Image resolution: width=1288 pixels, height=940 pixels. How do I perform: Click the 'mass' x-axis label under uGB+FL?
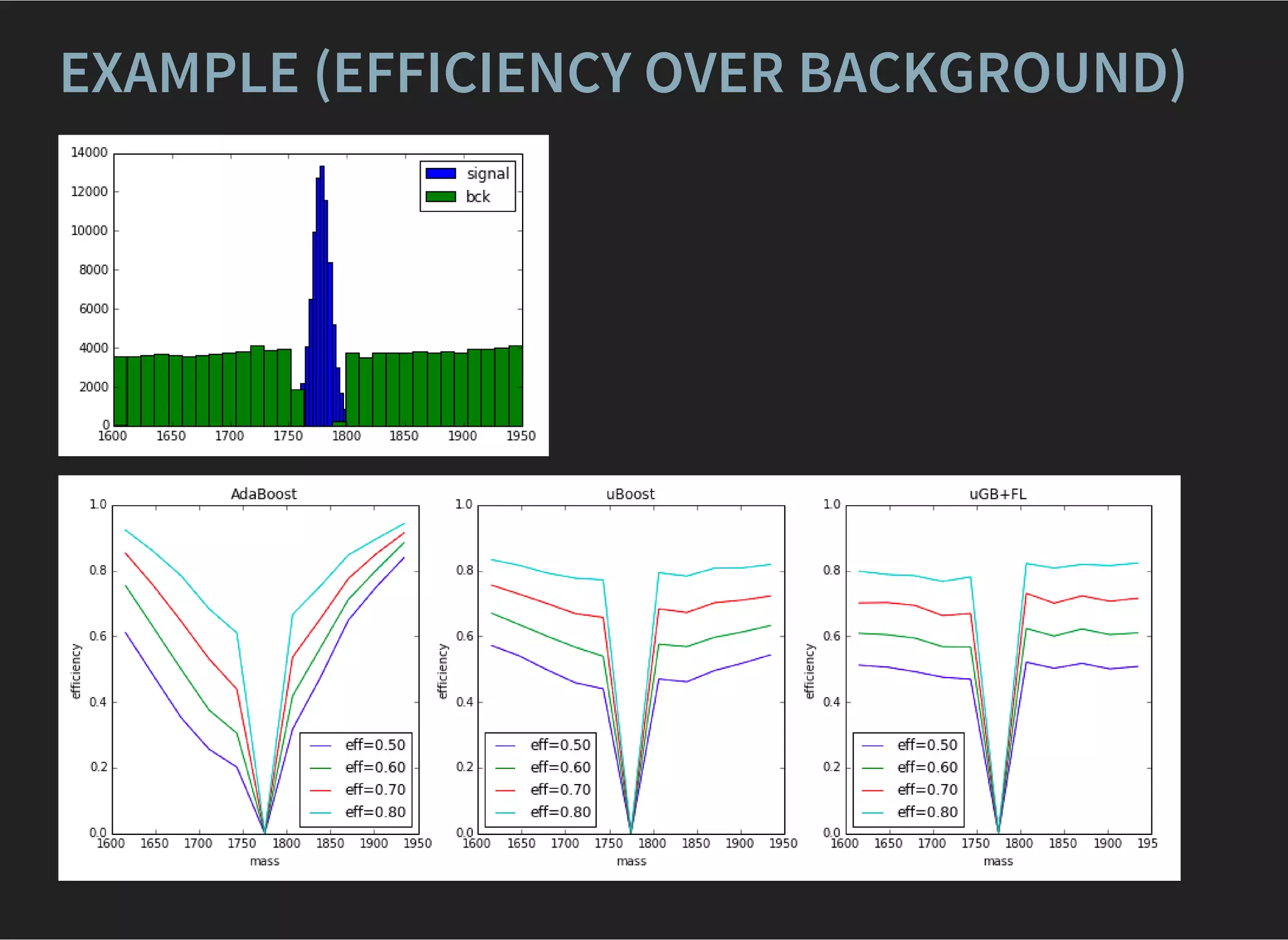point(998,861)
